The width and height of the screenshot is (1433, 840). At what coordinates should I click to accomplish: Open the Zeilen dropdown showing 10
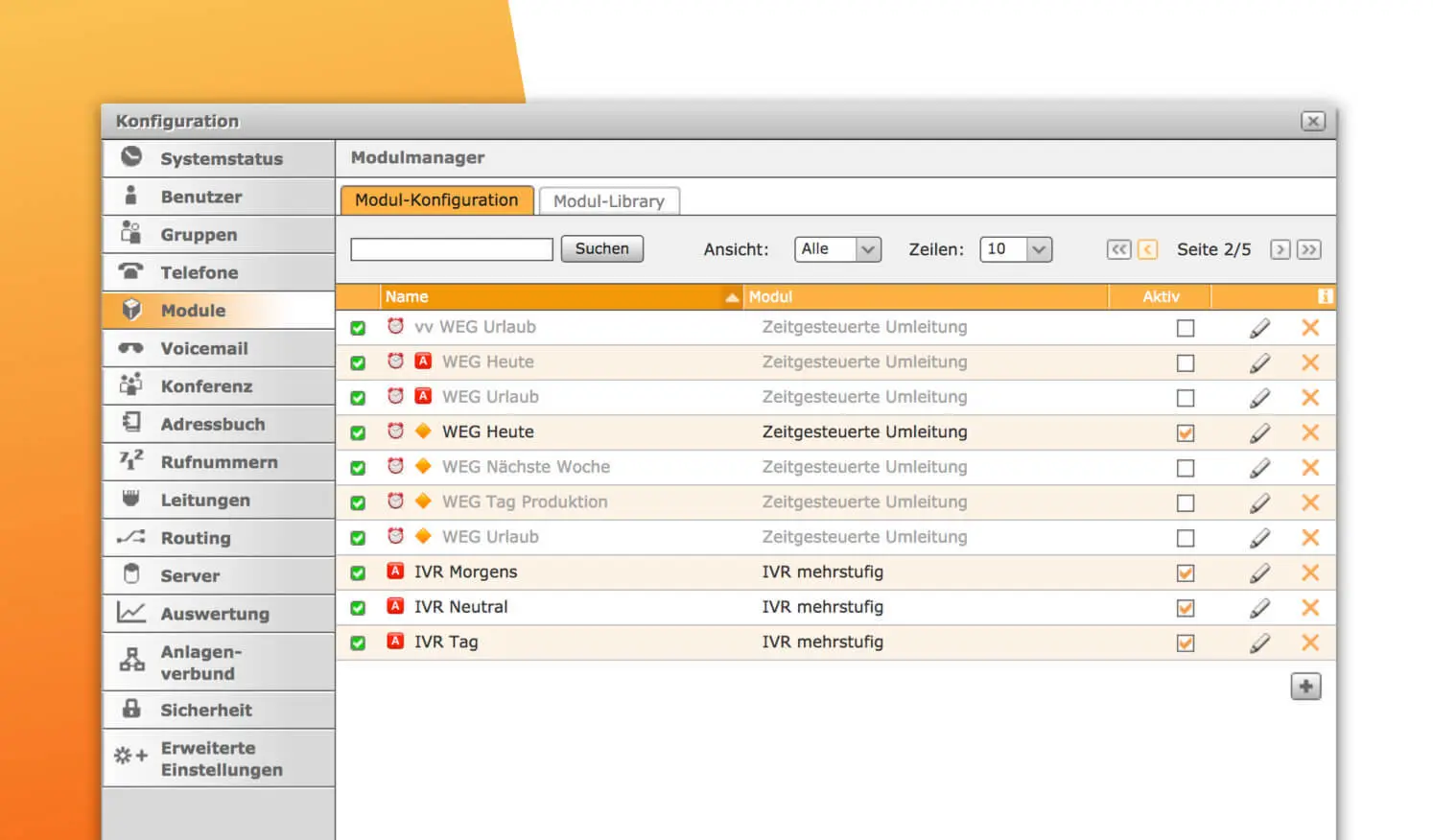(1016, 249)
